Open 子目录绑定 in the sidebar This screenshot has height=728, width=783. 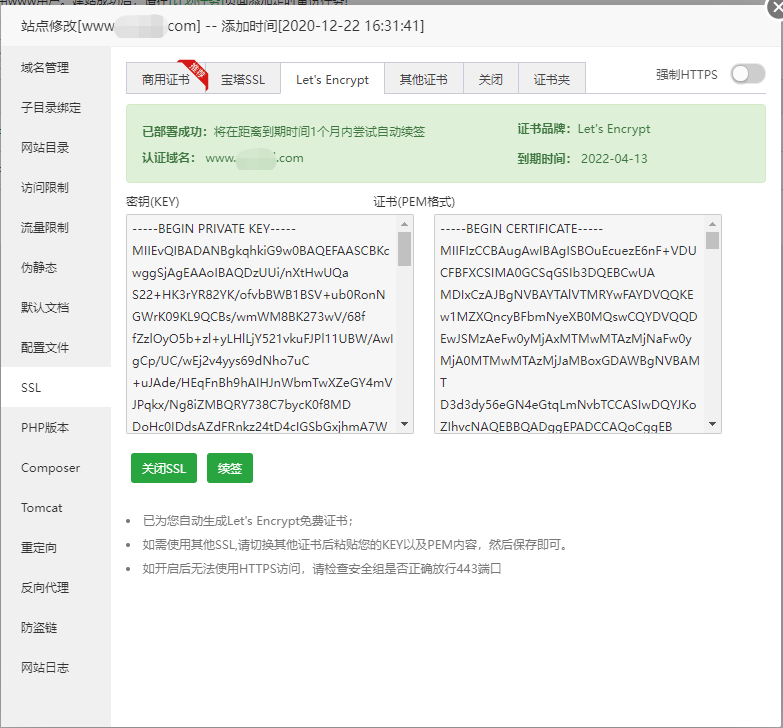56,107
